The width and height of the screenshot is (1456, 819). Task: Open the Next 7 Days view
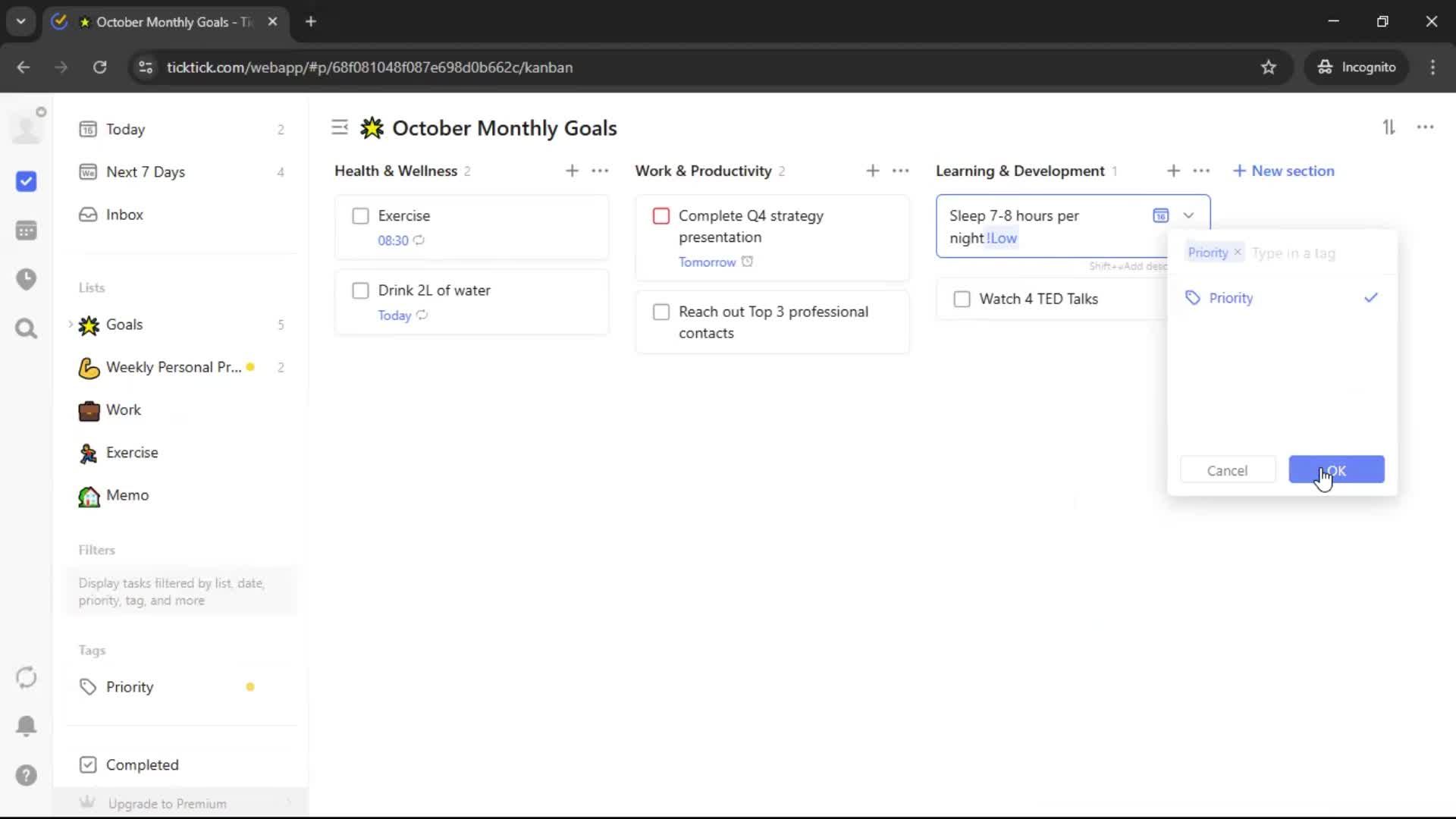[x=146, y=172]
